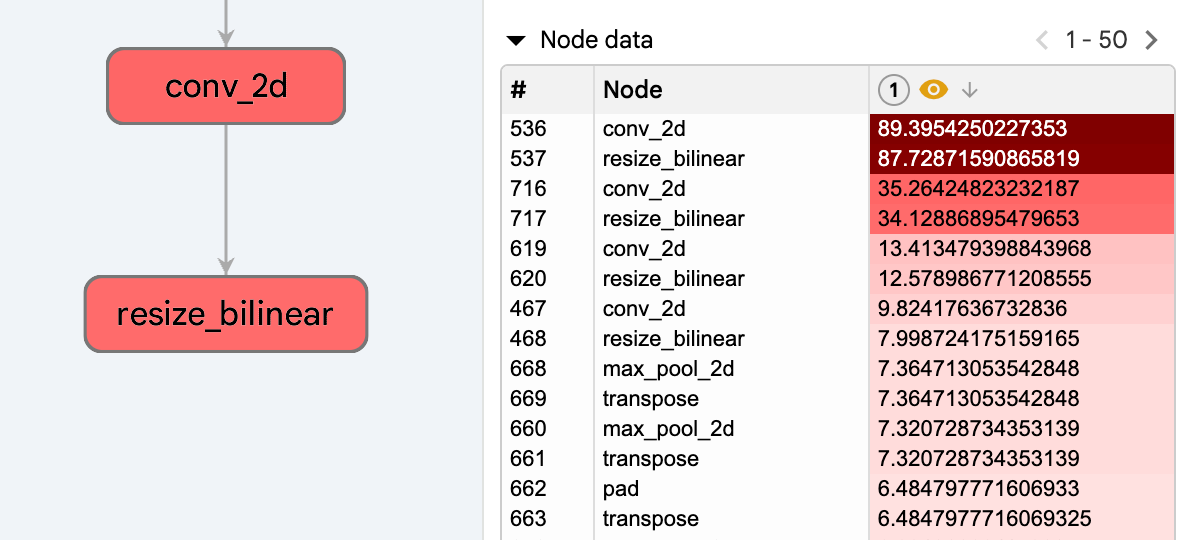Click the 13.413479398843968 value cell
The width and height of the screenshot is (1190, 540).
pos(984,249)
